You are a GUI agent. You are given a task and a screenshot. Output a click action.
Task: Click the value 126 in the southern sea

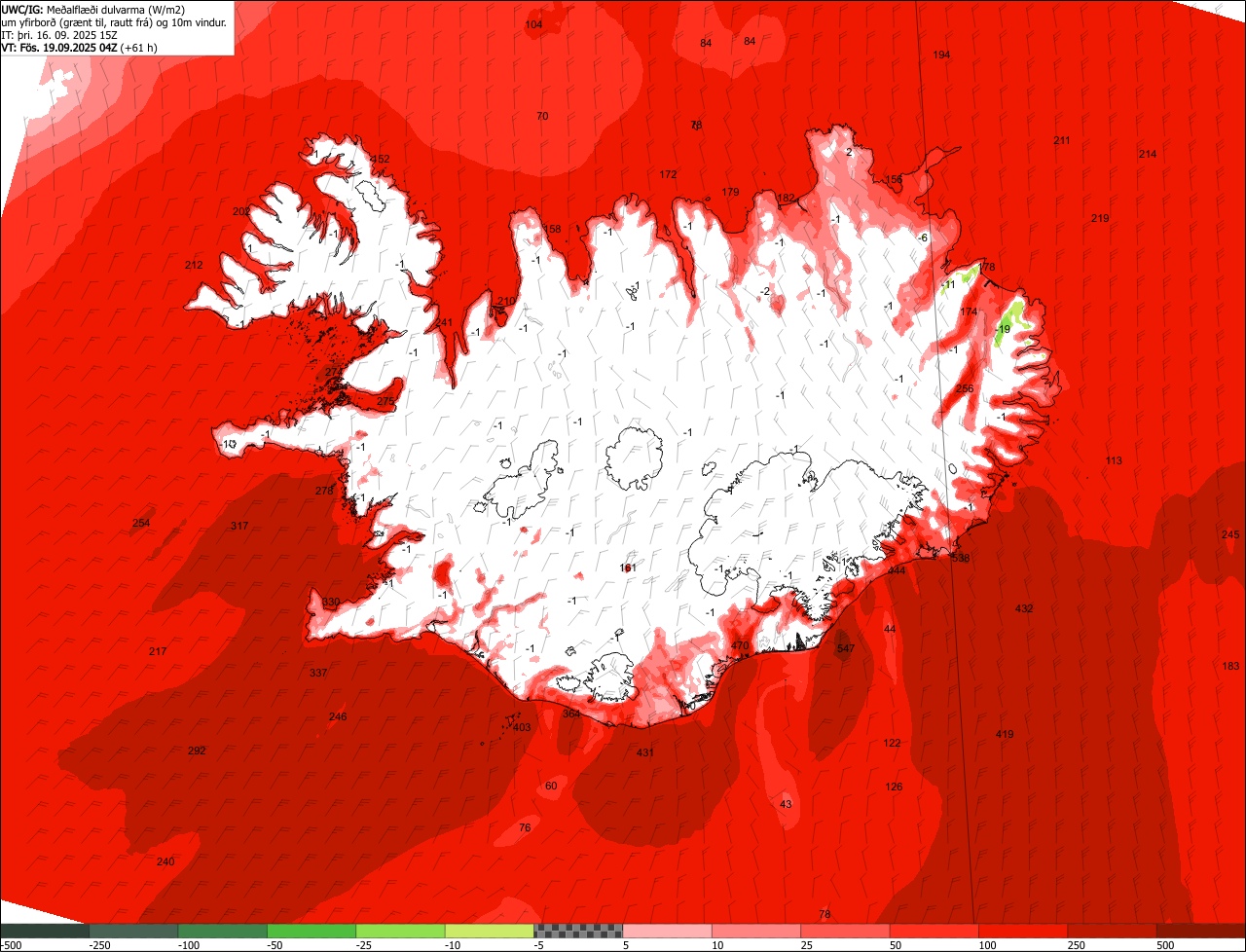coord(894,787)
